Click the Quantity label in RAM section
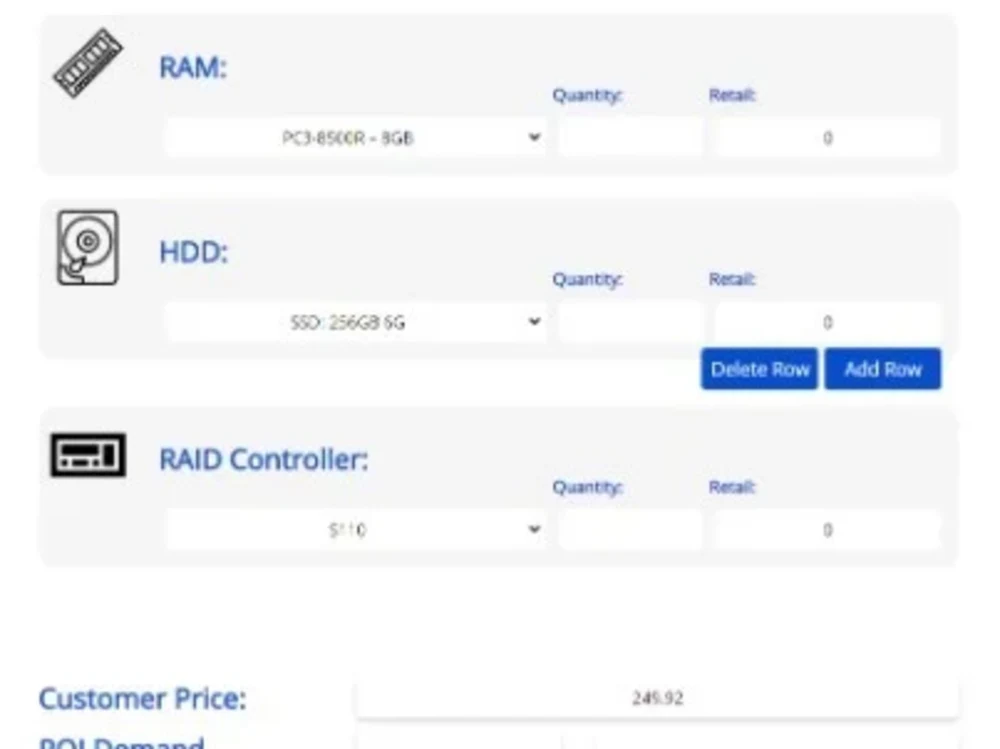 587,96
